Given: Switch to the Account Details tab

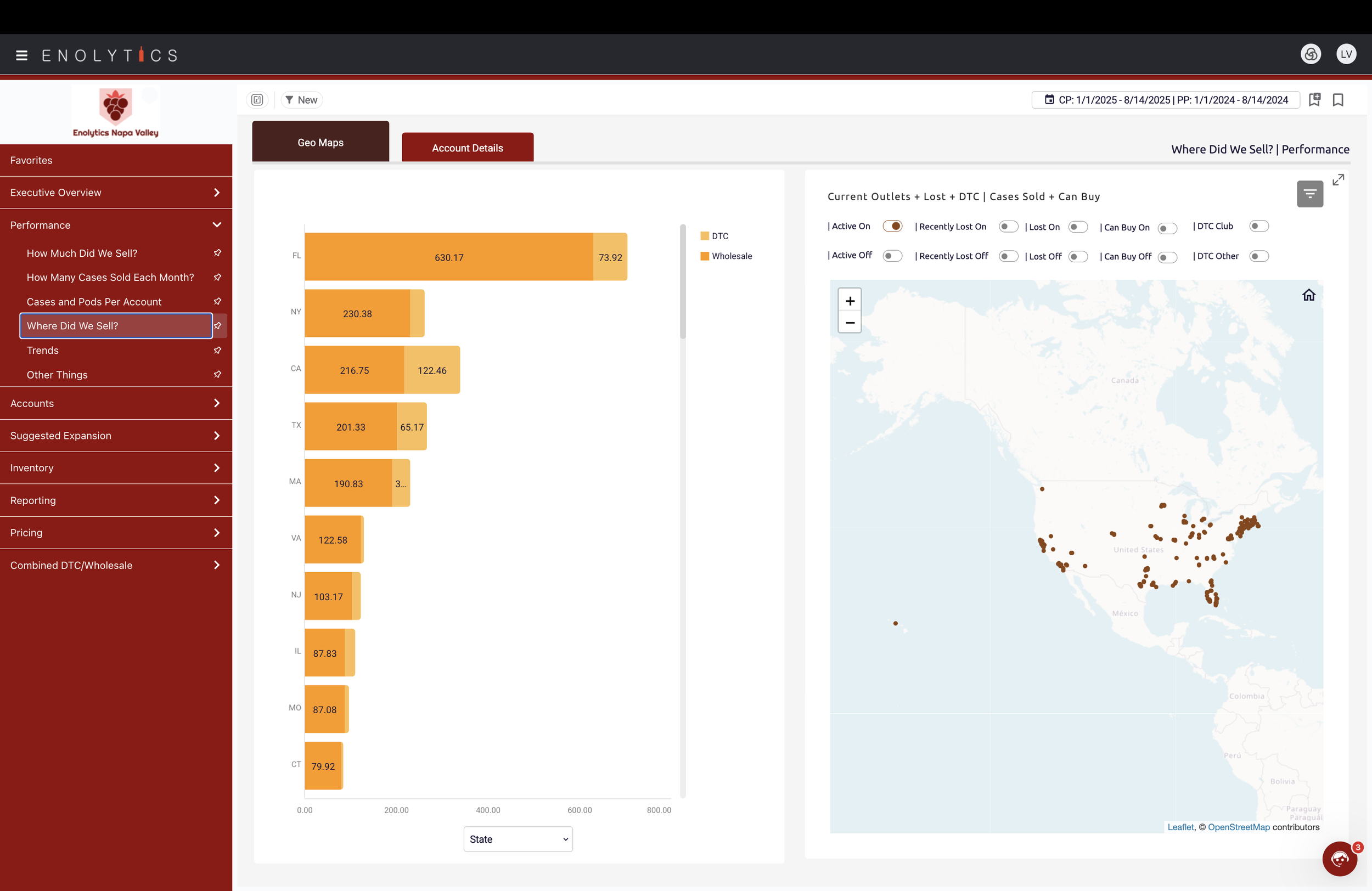Looking at the screenshot, I should (x=467, y=148).
